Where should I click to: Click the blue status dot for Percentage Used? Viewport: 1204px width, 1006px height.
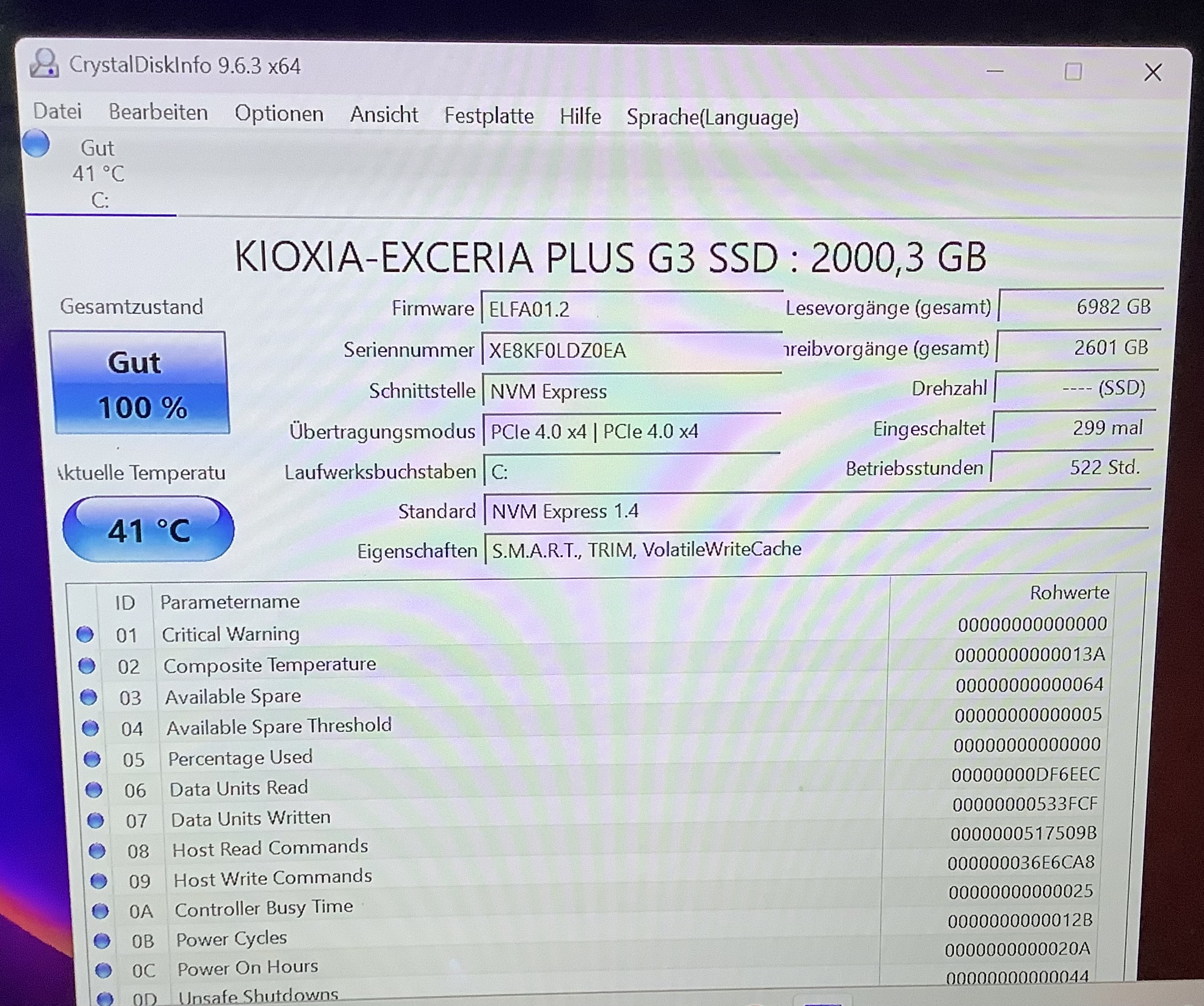click(x=92, y=759)
